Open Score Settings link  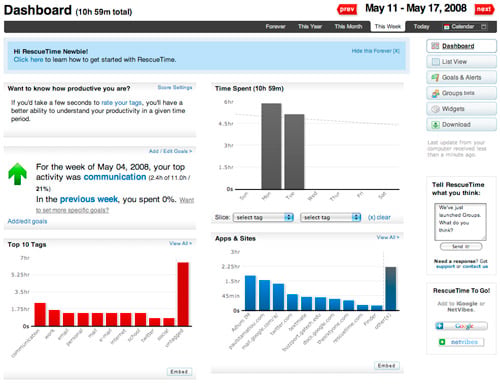point(175,87)
